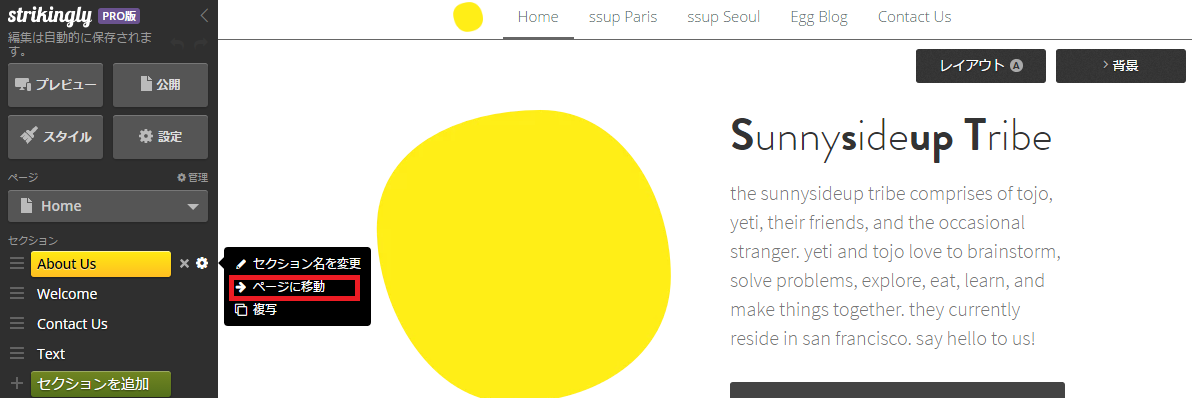The image size is (1192, 398).
Task: Click the undo arrow icon
Action: click(176, 44)
